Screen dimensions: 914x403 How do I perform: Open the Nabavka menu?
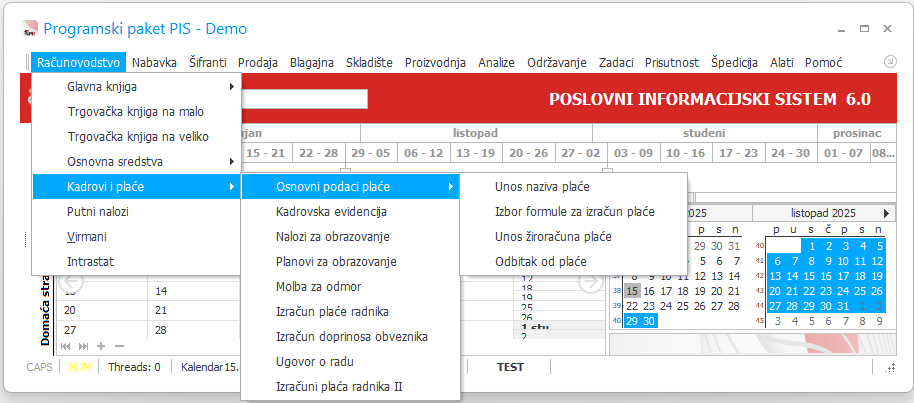154,62
